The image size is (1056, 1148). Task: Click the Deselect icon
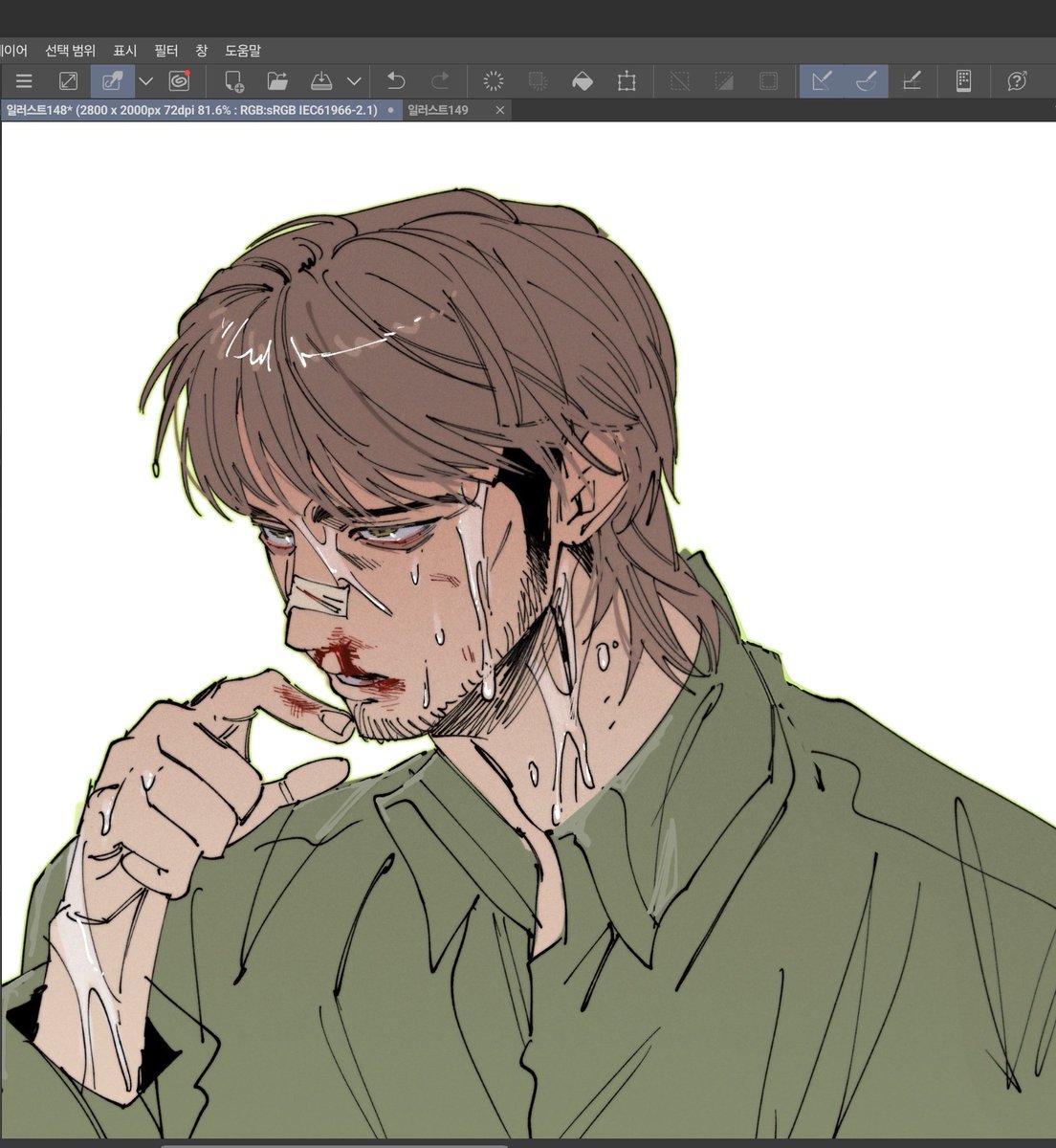680,81
